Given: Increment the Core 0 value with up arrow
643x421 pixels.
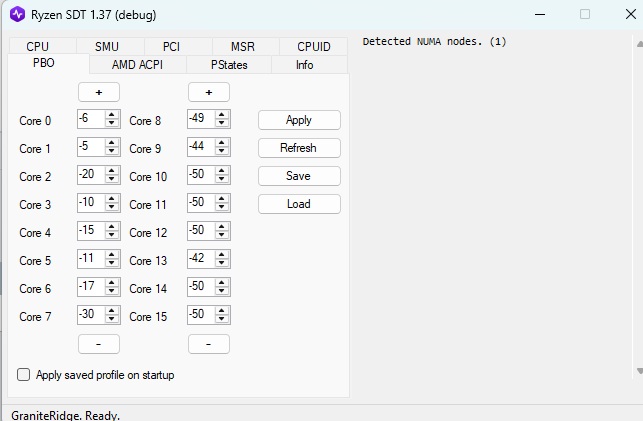Looking at the screenshot, I should click(112, 116).
